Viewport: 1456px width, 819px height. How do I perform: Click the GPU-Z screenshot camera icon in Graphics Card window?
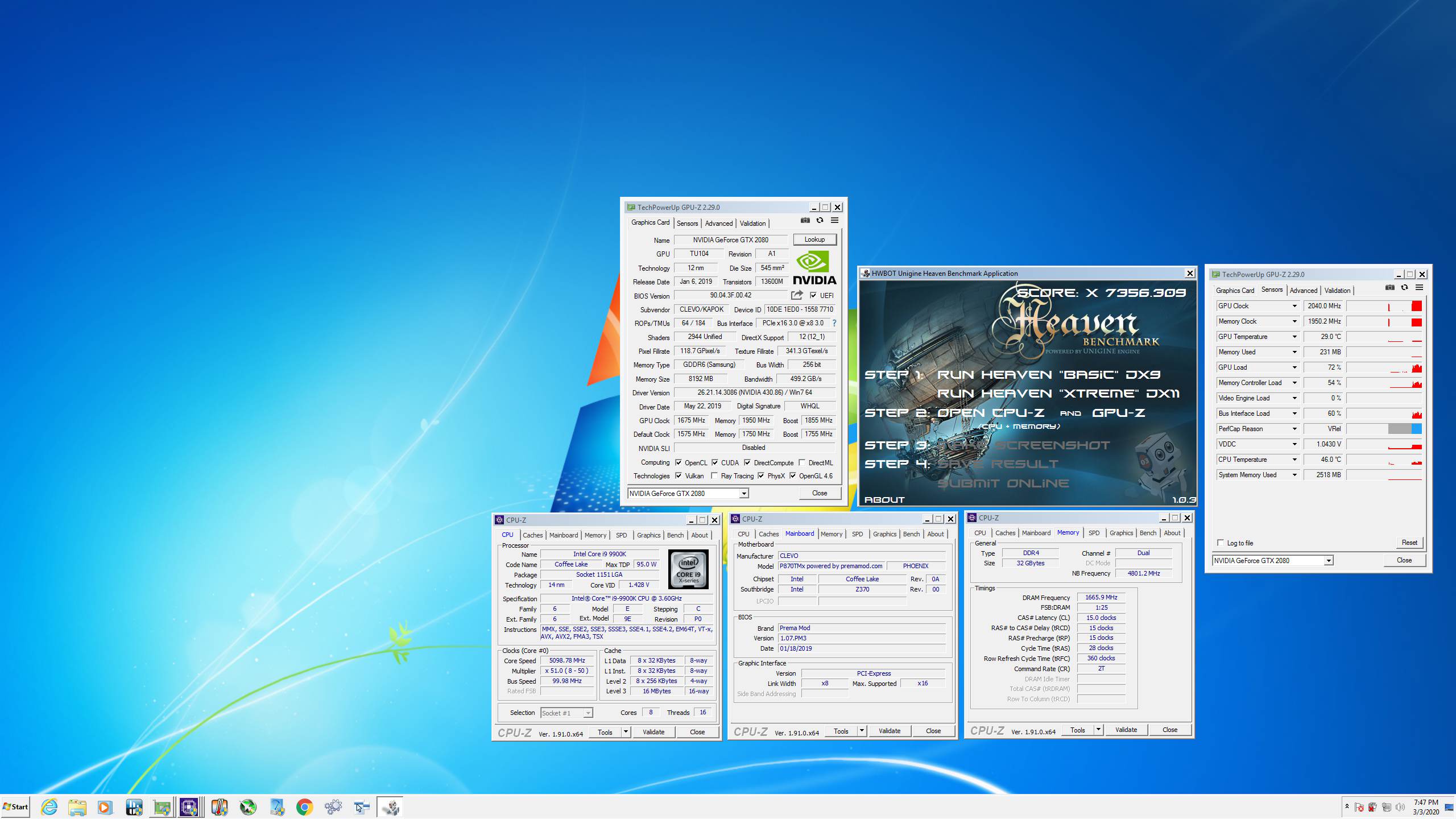(805, 221)
